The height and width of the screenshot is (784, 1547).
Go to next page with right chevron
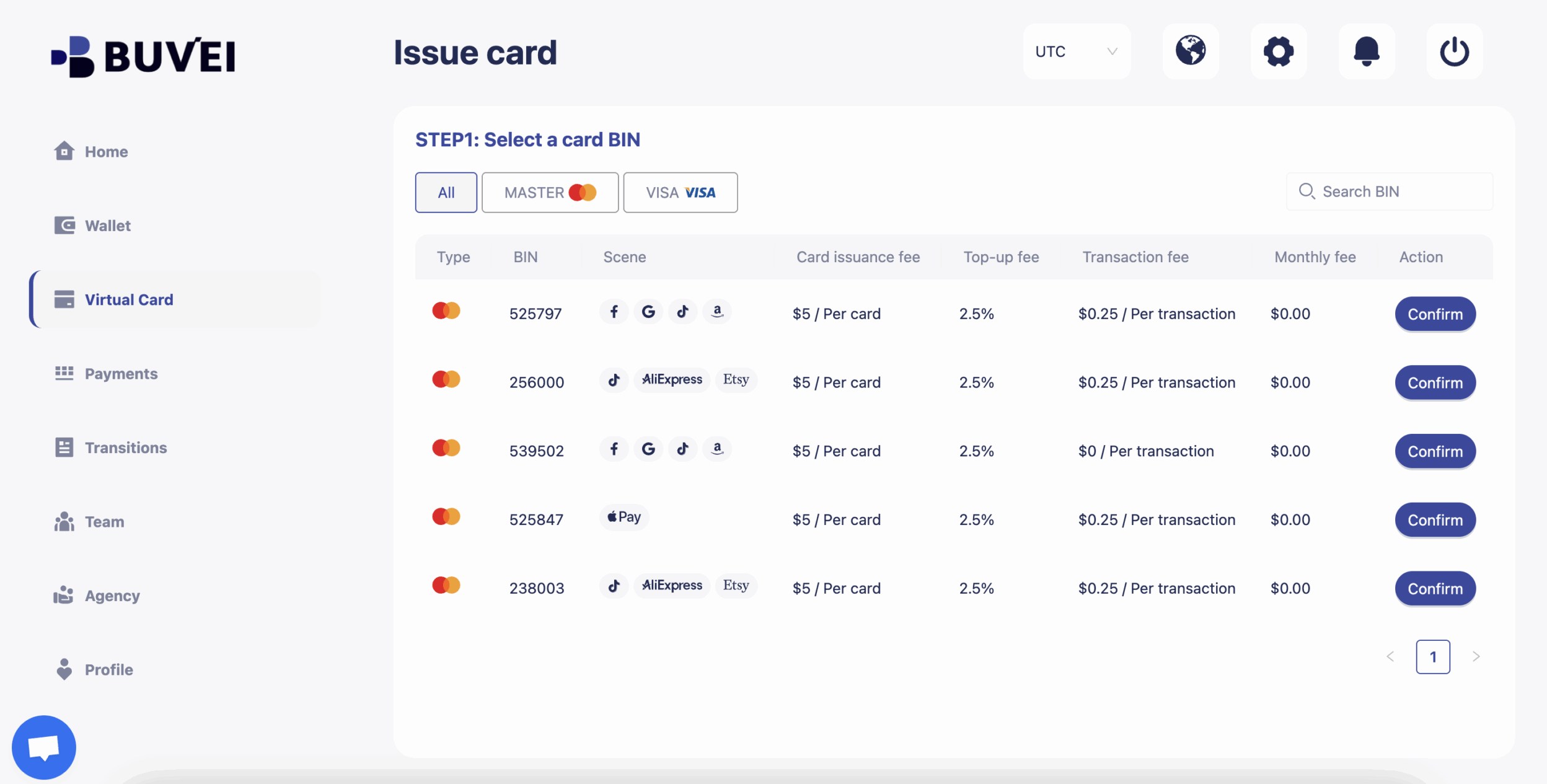pos(1476,656)
